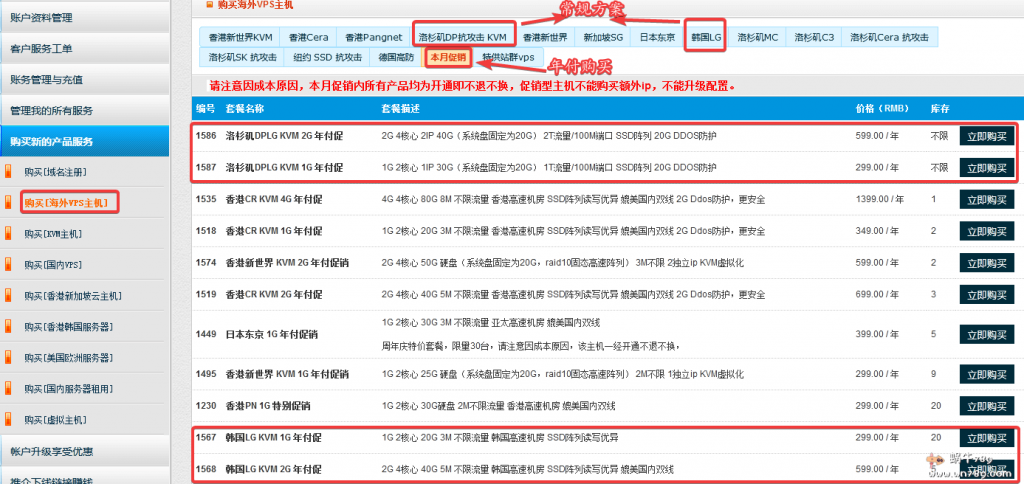The height and width of the screenshot is (484, 1024).
Task: Click orange bullet icon beside 购买[KVM主机]
Action: [7, 234]
